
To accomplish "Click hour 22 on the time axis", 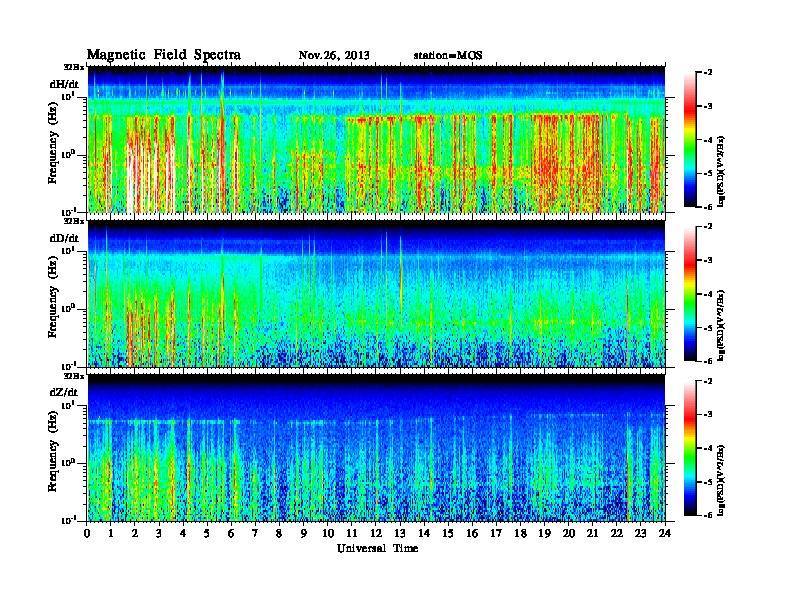I will point(617,533).
